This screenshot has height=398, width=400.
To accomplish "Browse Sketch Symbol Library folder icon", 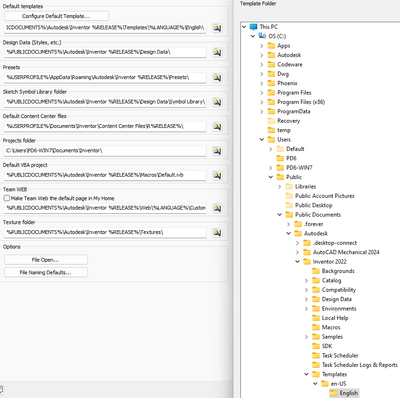I will click(x=217, y=102).
